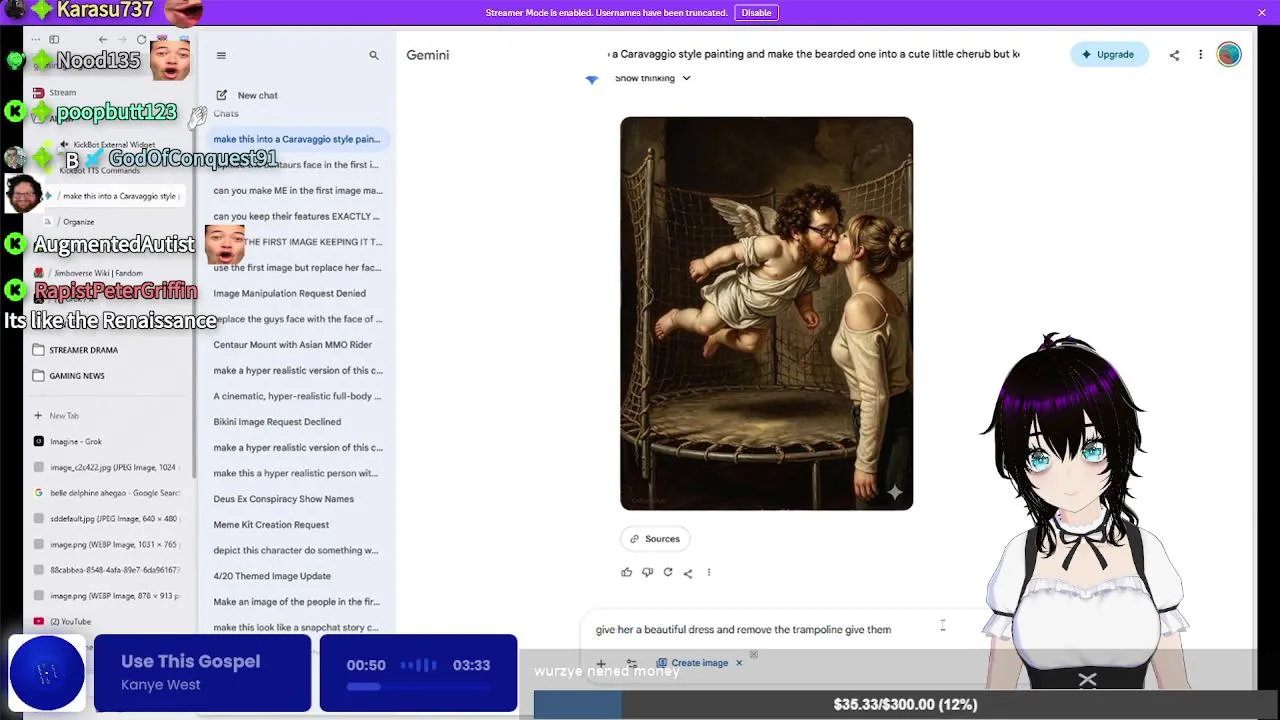Click the 'Use This Gospel' song title
The width and height of the screenshot is (1280, 720).
(190, 662)
